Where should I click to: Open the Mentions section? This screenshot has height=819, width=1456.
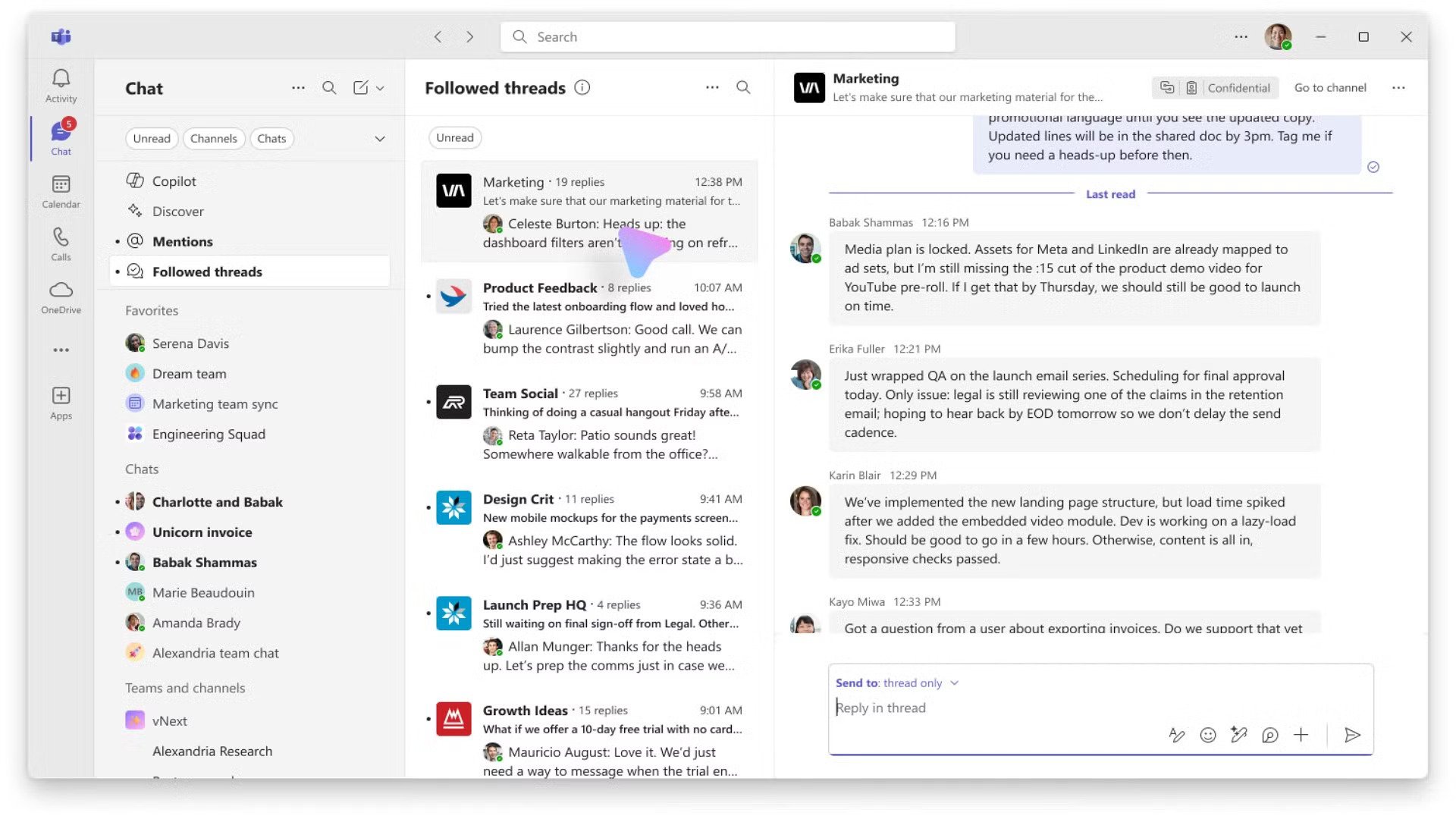(183, 241)
